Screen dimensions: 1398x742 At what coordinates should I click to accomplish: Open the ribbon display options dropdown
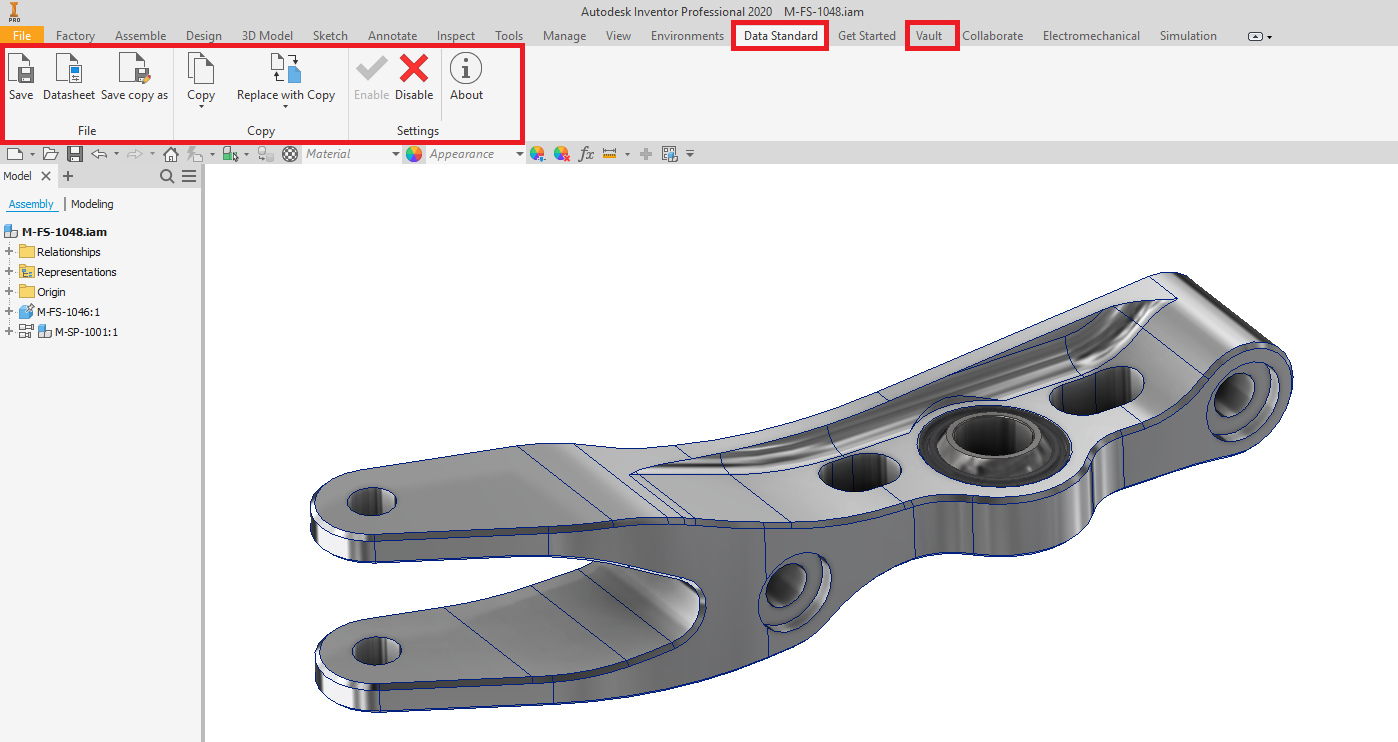(x=1260, y=37)
